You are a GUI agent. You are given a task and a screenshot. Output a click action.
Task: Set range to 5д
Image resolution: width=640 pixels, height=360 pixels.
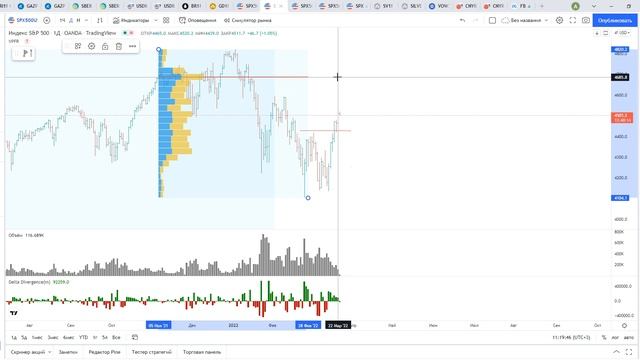coord(24,338)
